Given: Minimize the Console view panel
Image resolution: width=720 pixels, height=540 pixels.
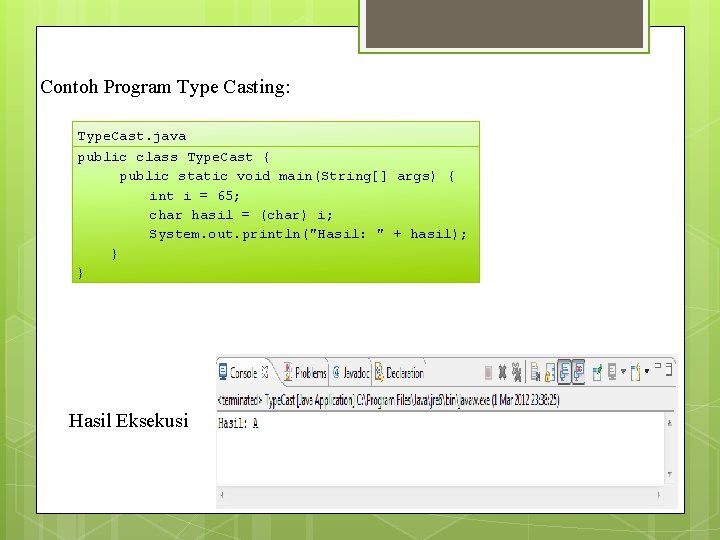Looking at the screenshot, I should [x=658, y=366].
